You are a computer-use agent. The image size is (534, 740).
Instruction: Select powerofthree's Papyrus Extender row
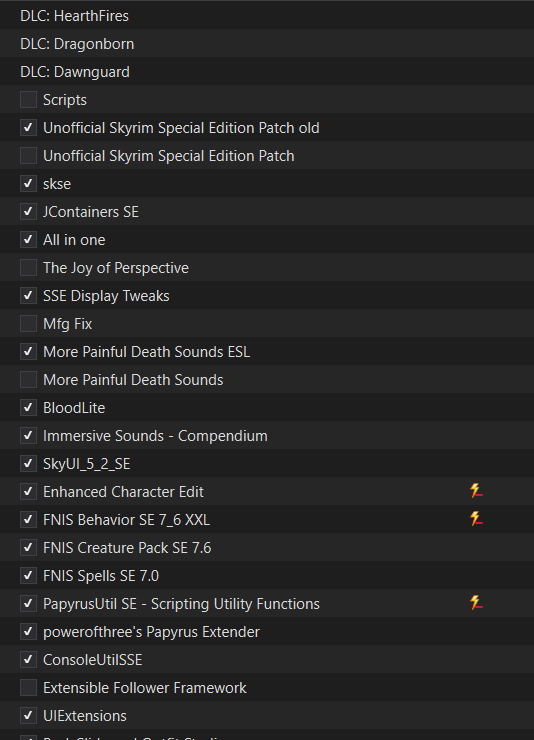[x=267, y=631]
